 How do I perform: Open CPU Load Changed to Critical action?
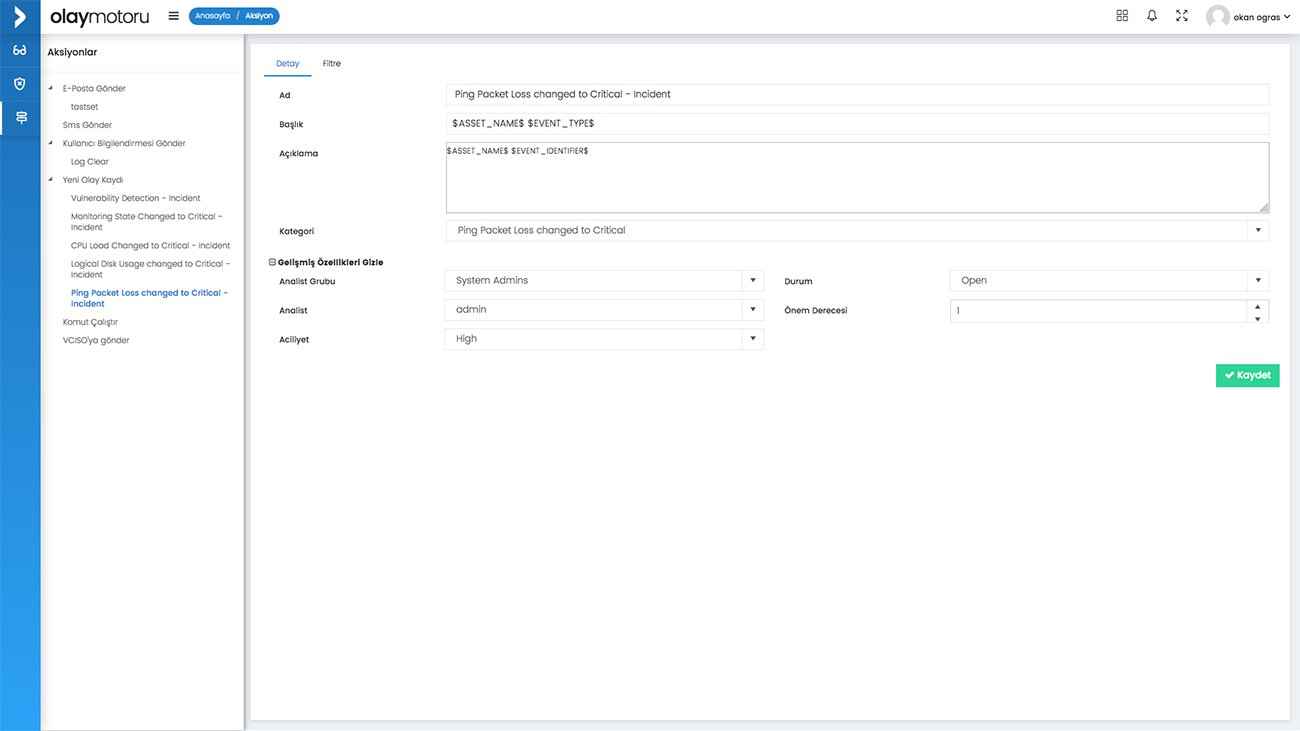151,246
